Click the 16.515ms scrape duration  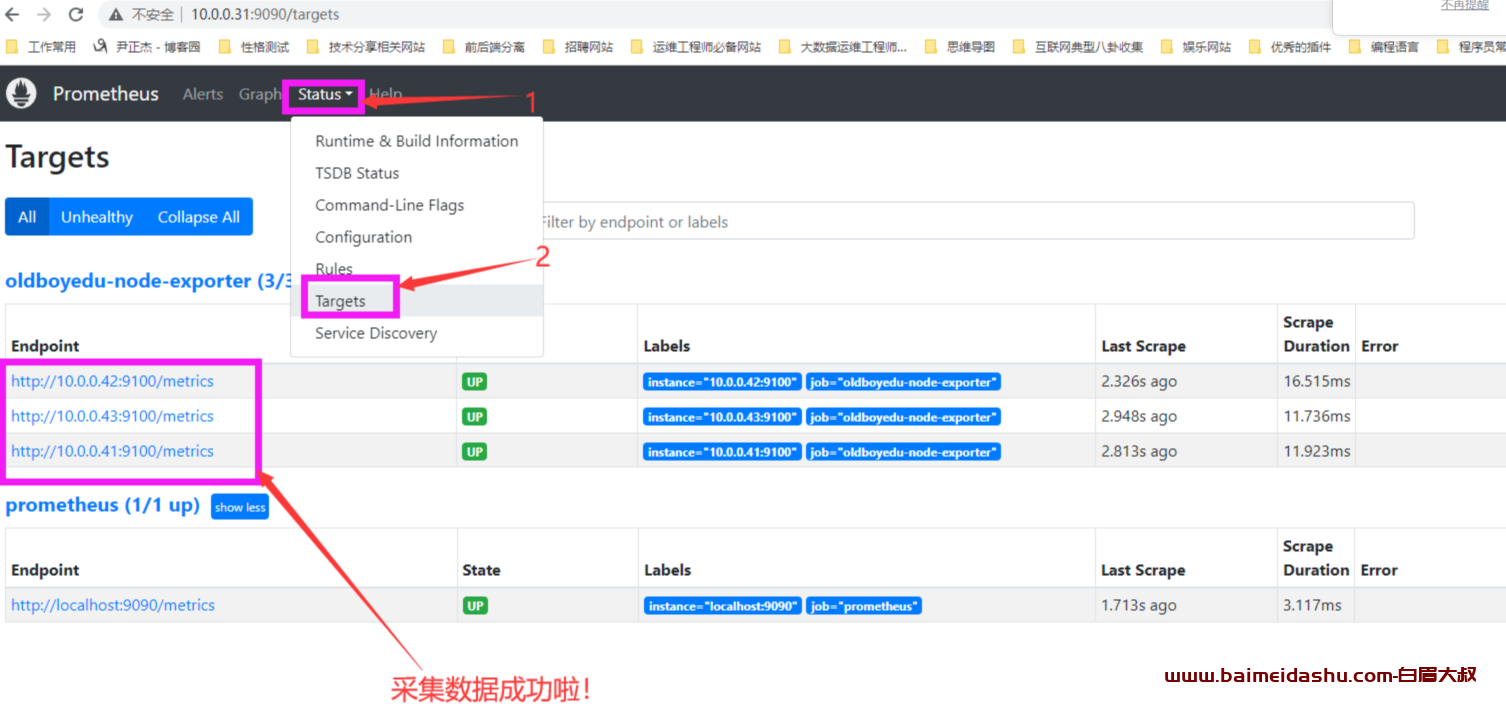click(x=1317, y=381)
